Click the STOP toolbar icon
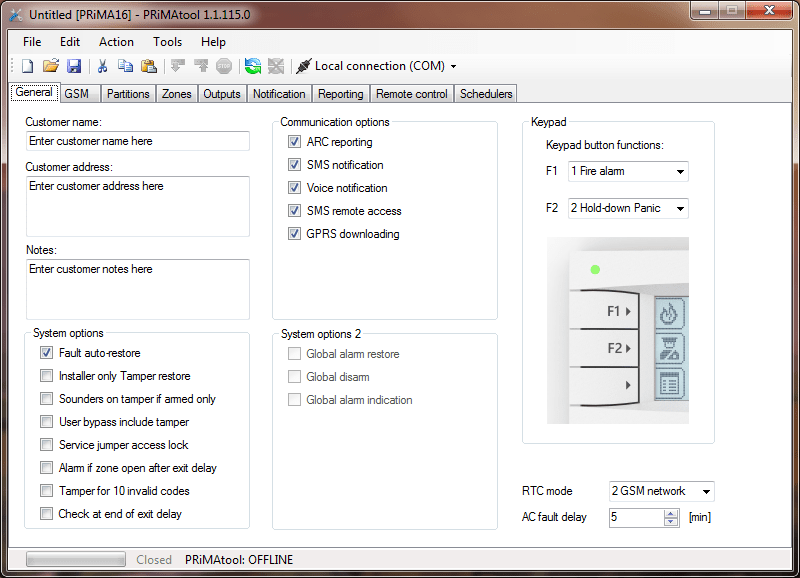 pyautogui.click(x=224, y=66)
